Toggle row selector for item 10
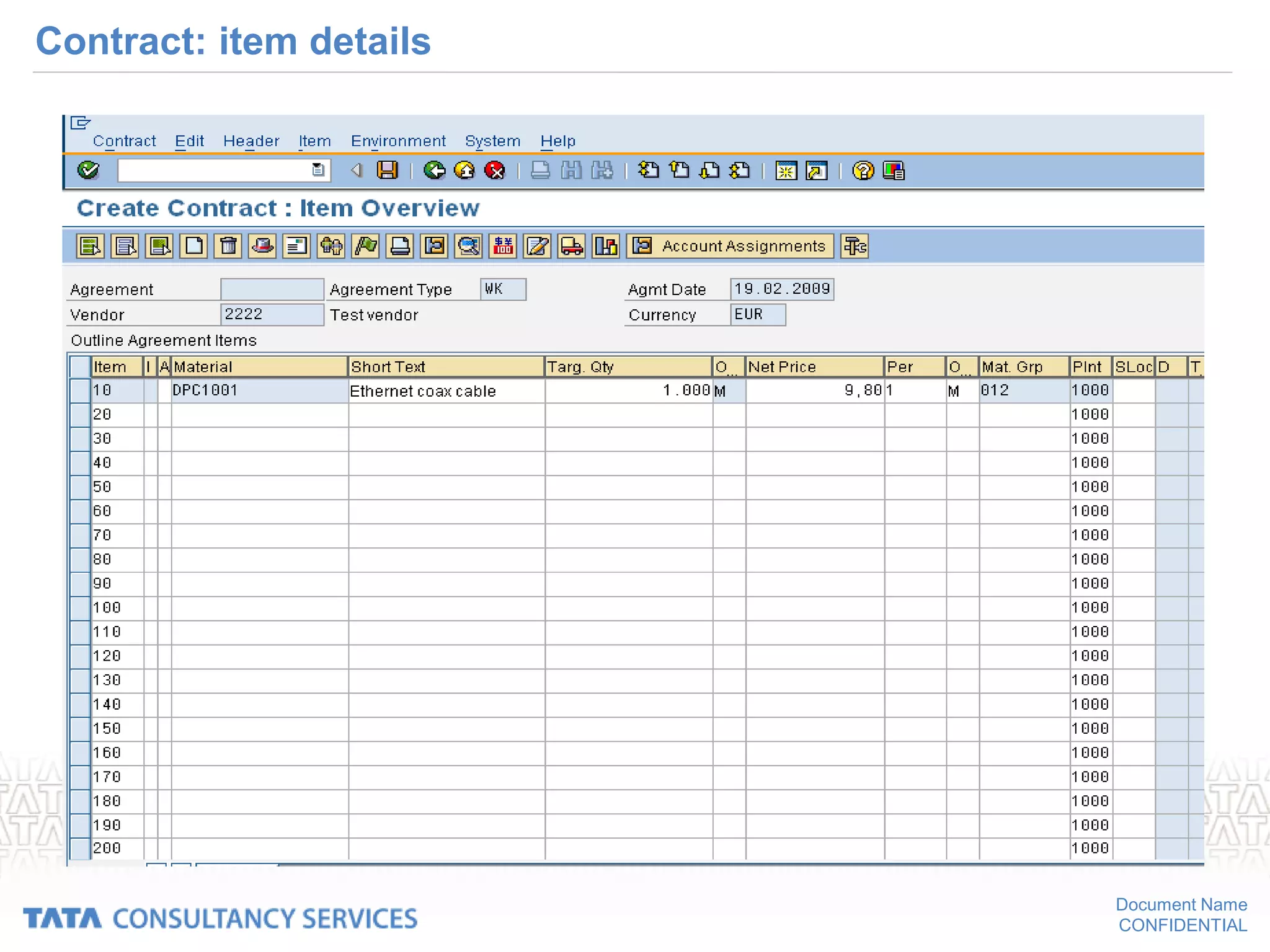 [x=80, y=390]
